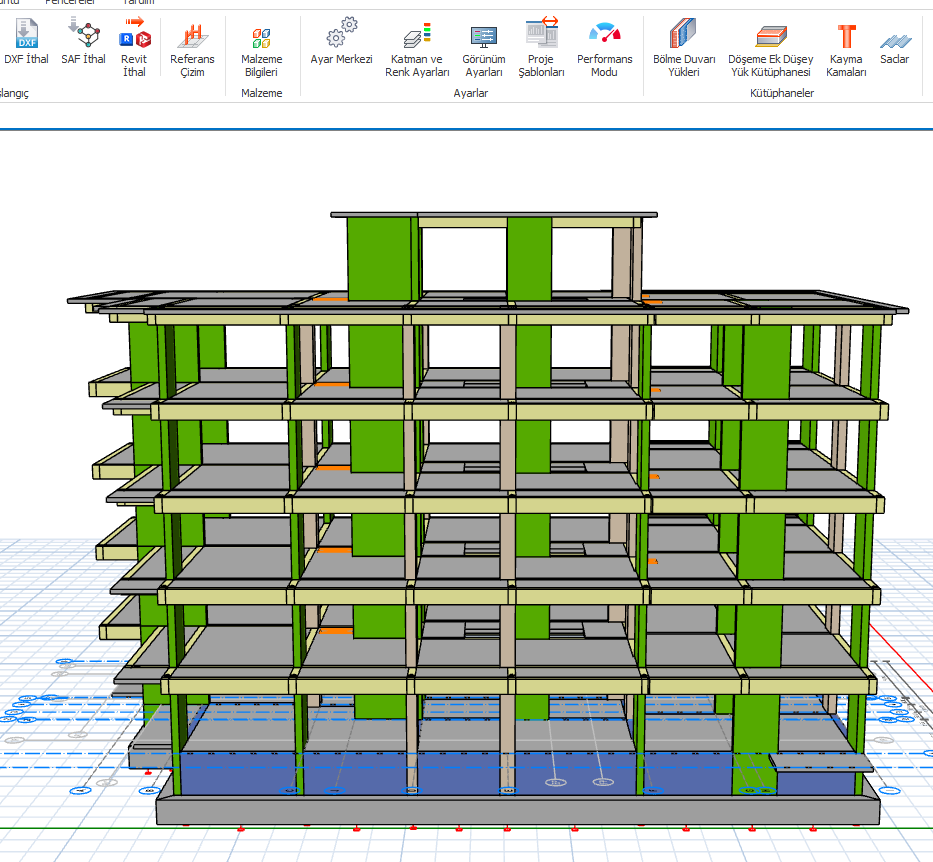Open the Yardım menu tab

point(138,3)
